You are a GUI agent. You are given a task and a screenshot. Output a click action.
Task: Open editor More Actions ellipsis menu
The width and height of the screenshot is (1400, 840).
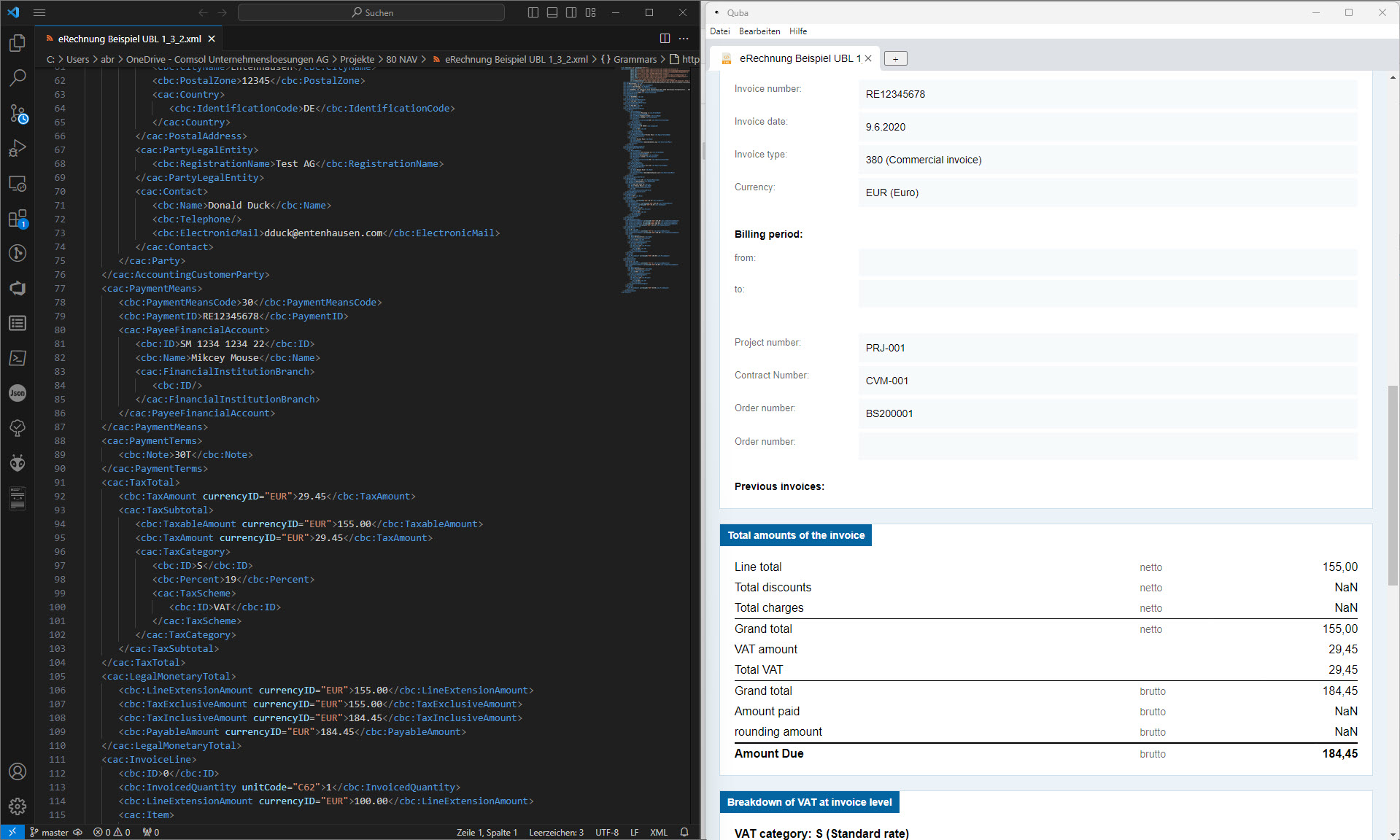684,39
